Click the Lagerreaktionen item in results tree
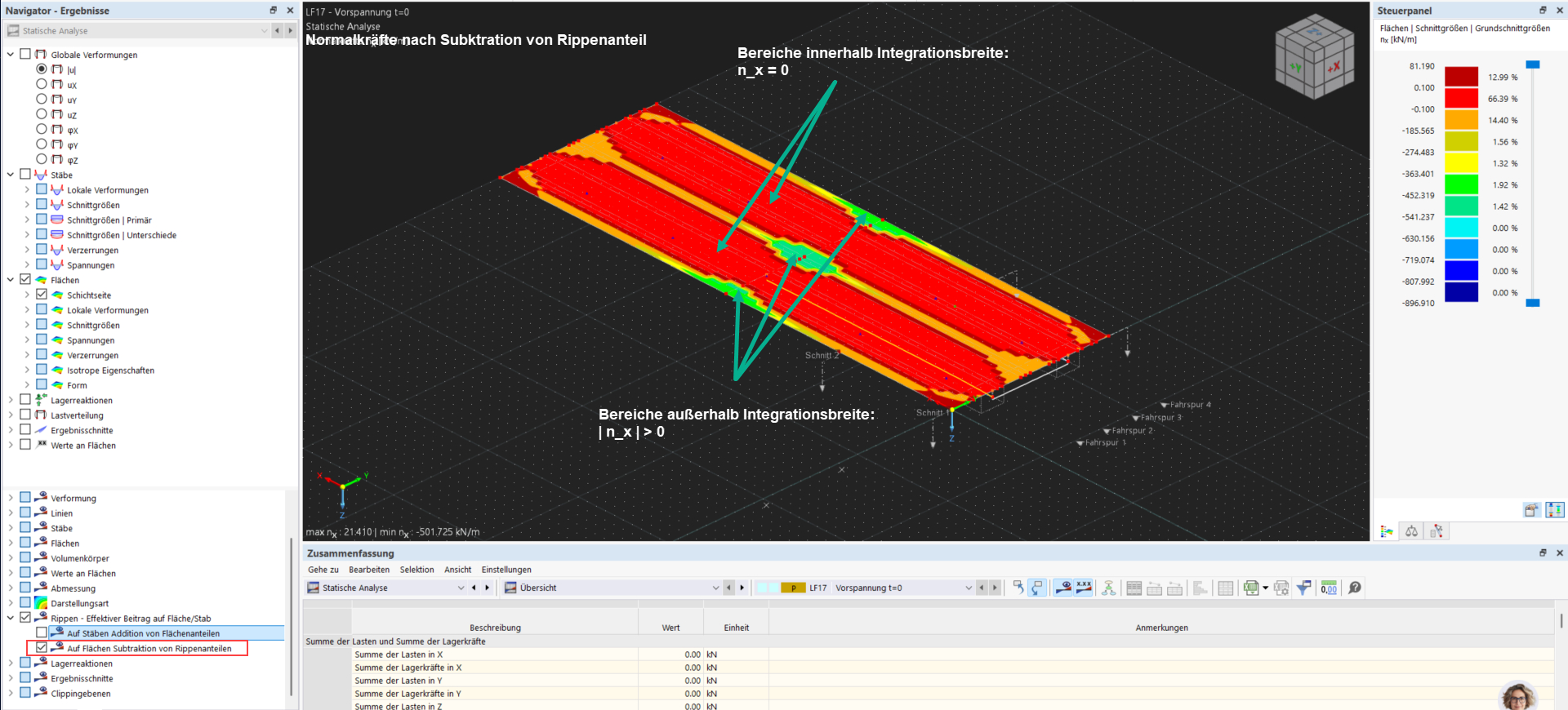The width and height of the screenshot is (1568, 710). click(x=82, y=401)
